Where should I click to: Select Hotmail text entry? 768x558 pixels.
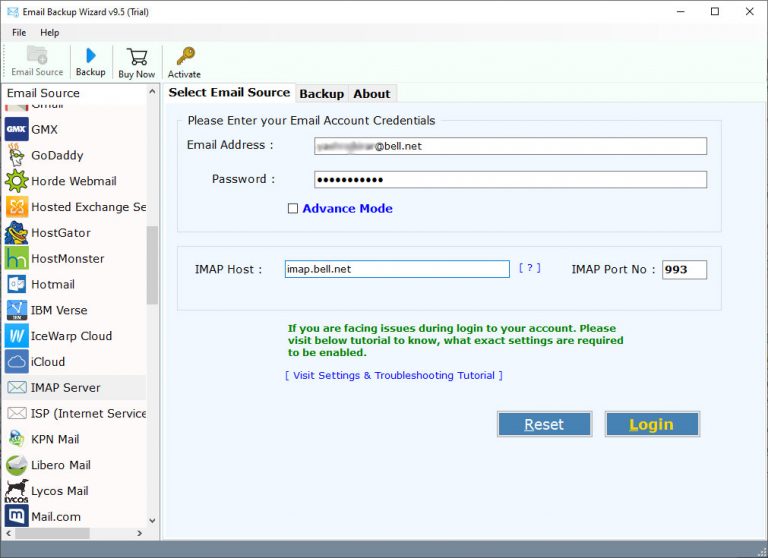(x=53, y=285)
